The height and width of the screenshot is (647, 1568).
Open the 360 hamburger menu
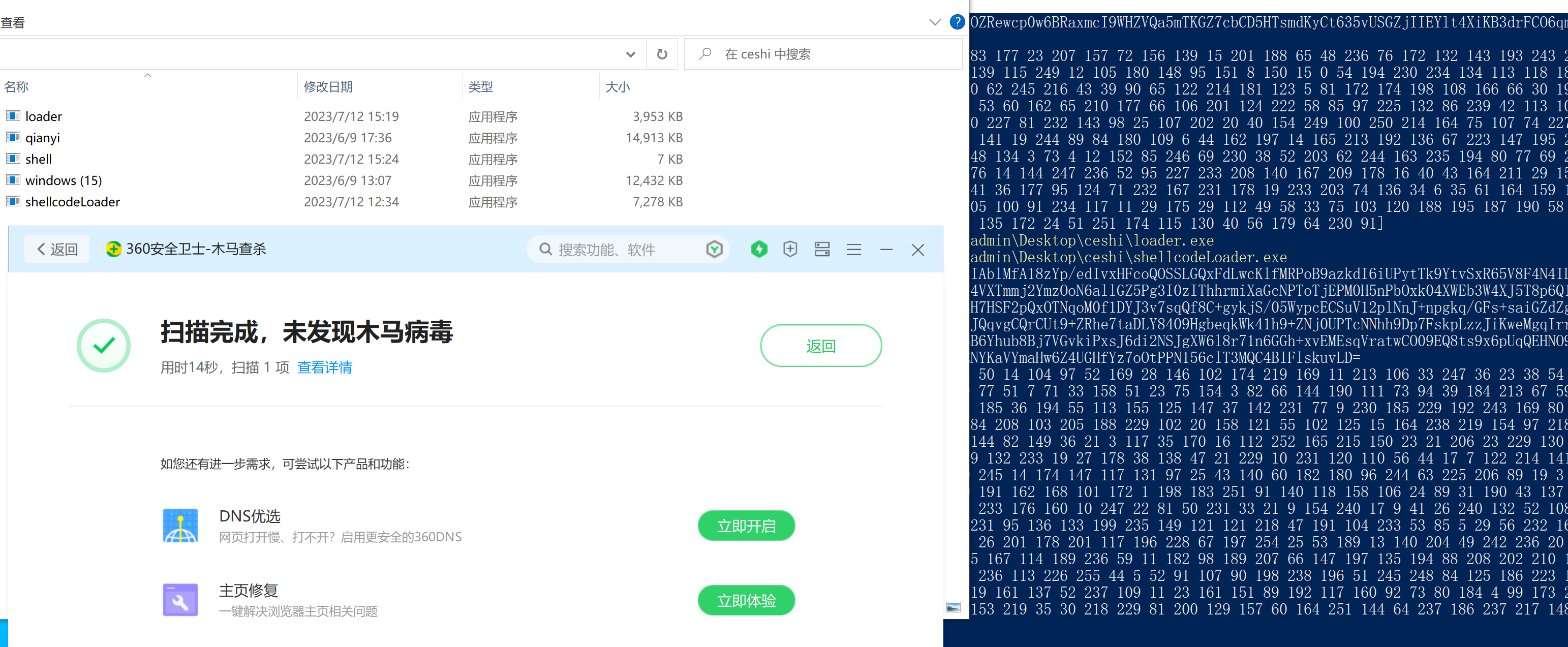point(853,250)
